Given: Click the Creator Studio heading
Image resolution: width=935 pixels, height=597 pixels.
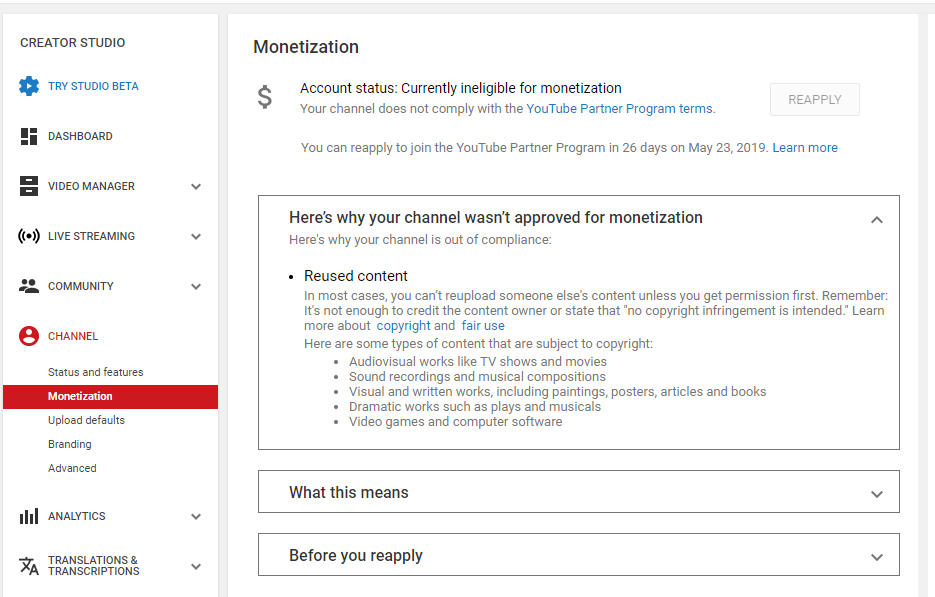Looking at the screenshot, I should pos(73,43).
